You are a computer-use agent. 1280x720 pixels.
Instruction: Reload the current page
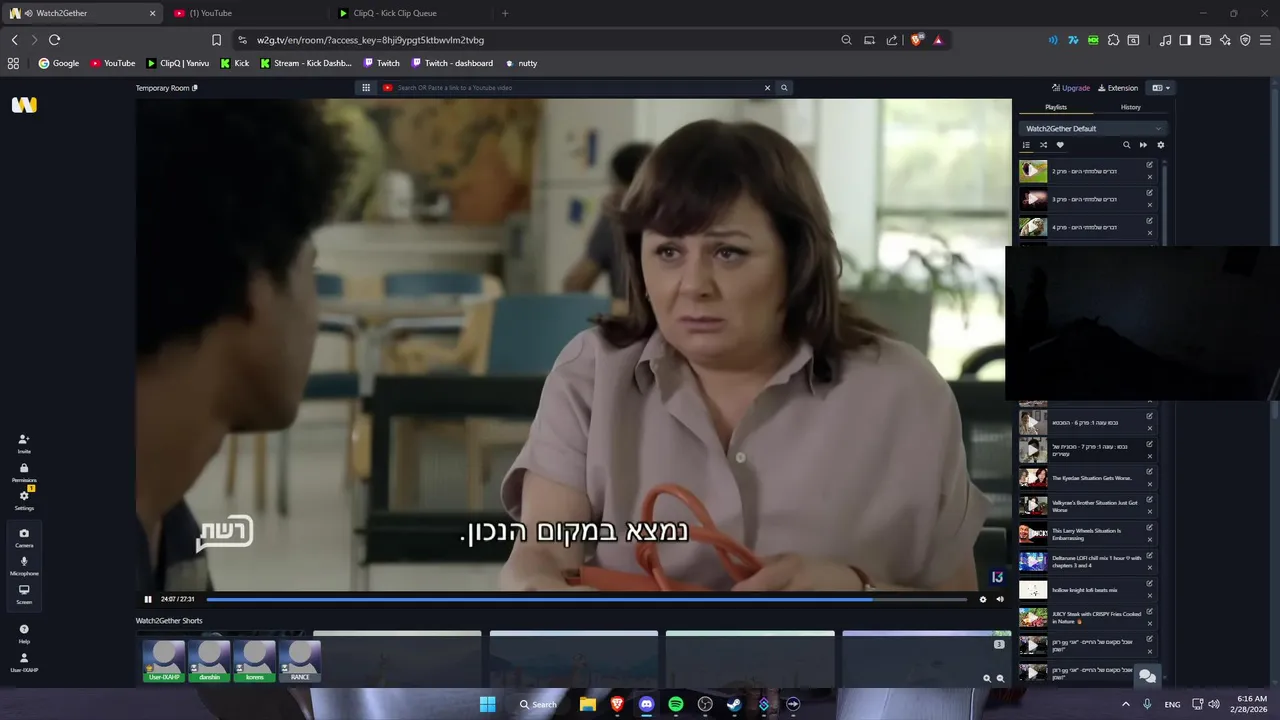point(54,40)
